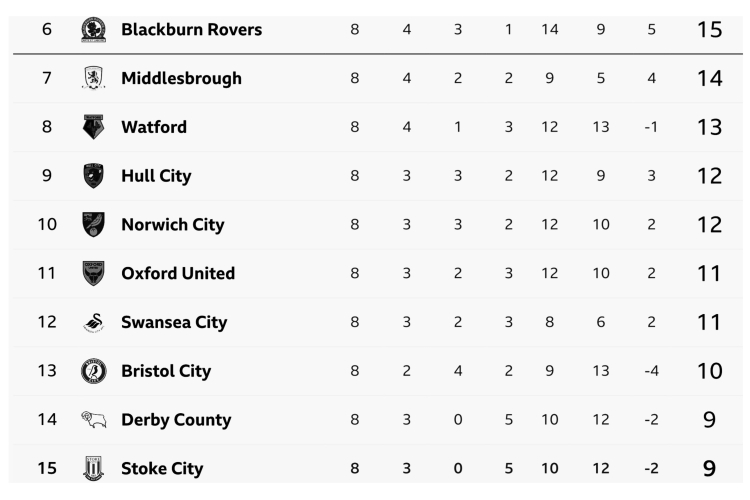
Task: Open the Middlesbrough team page link
Action: pyautogui.click(x=181, y=78)
